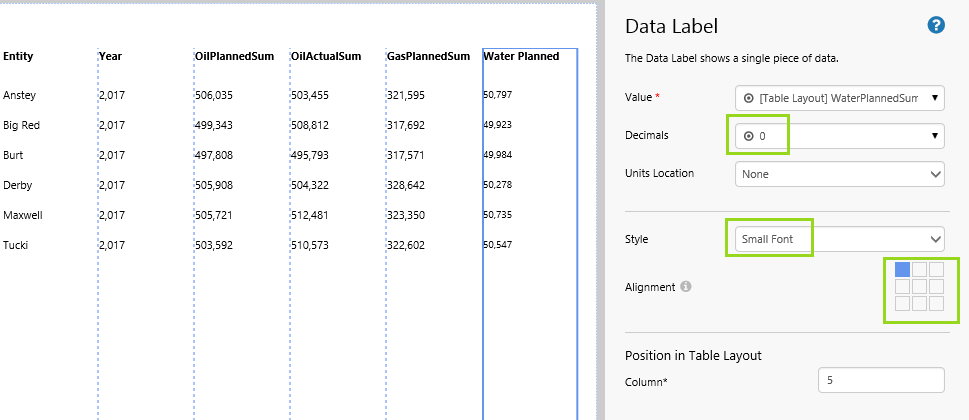
Task: Select top-right alignment cell
Action: coord(936,269)
